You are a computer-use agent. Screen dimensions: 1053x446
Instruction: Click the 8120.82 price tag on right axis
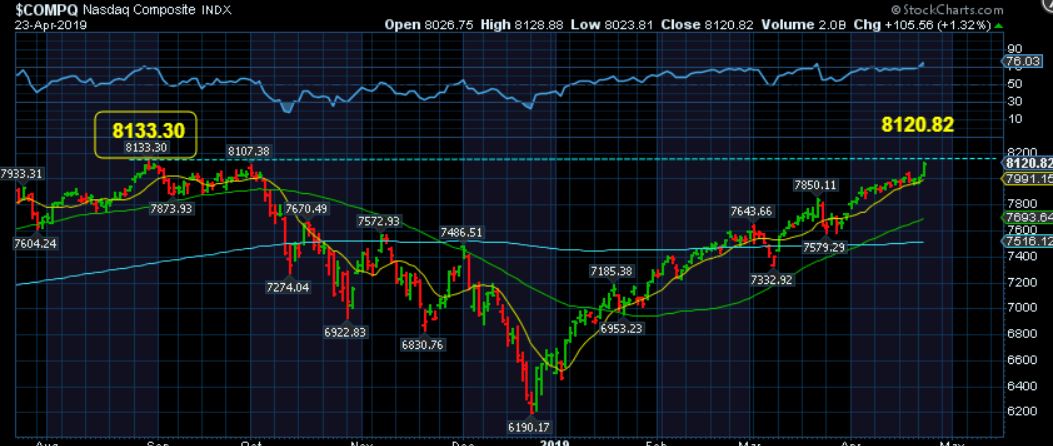[x=1027, y=164]
